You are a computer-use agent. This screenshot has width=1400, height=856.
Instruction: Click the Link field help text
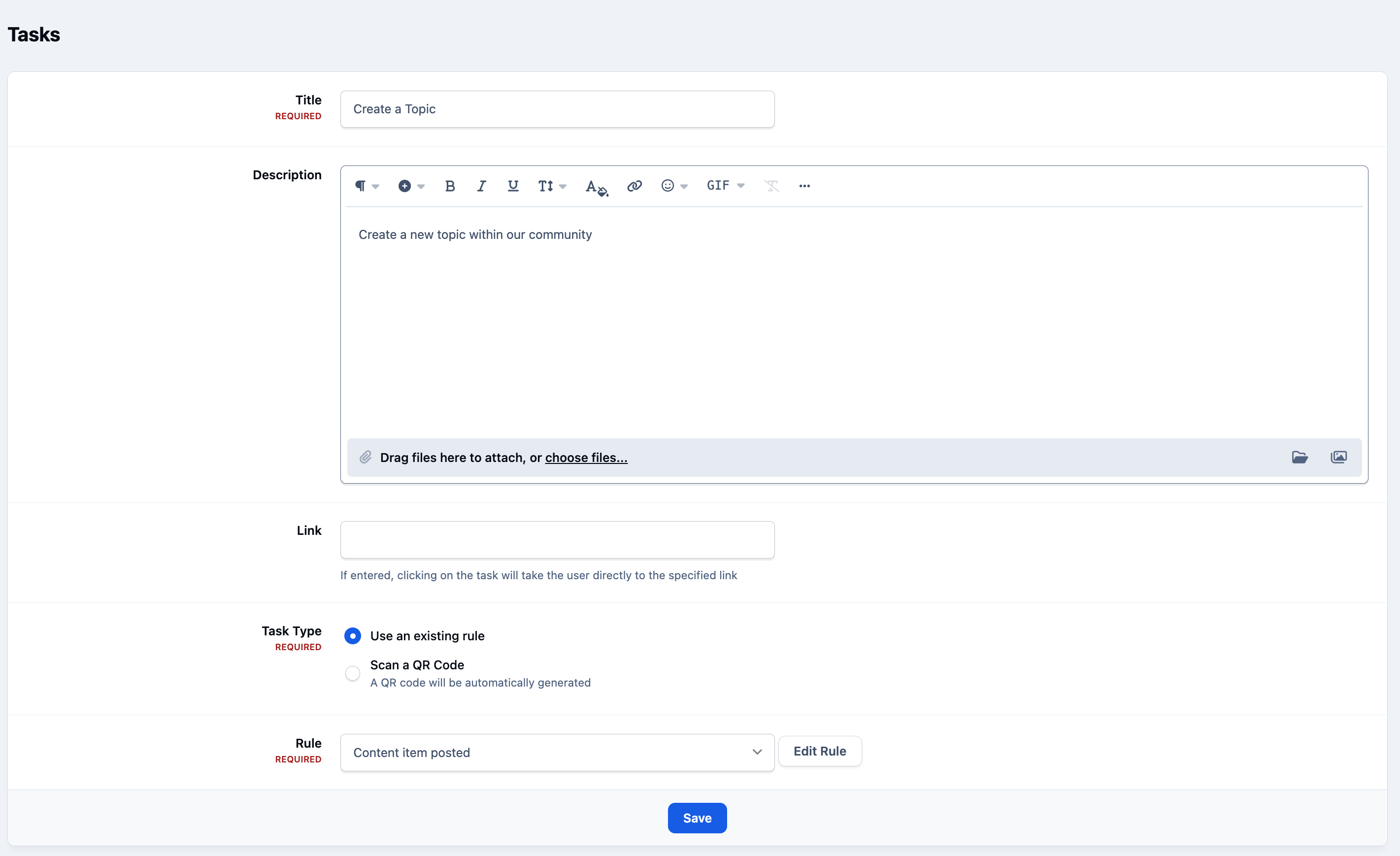tap(538, 575)
